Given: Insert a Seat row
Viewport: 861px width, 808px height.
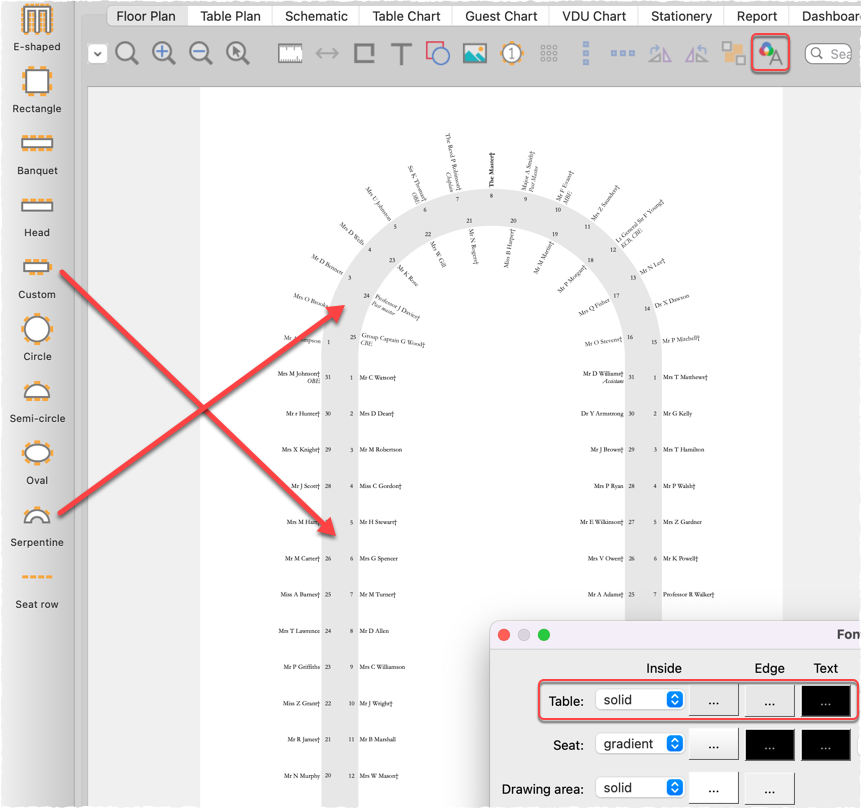Looking at the screenshot, I should point(37,579).
